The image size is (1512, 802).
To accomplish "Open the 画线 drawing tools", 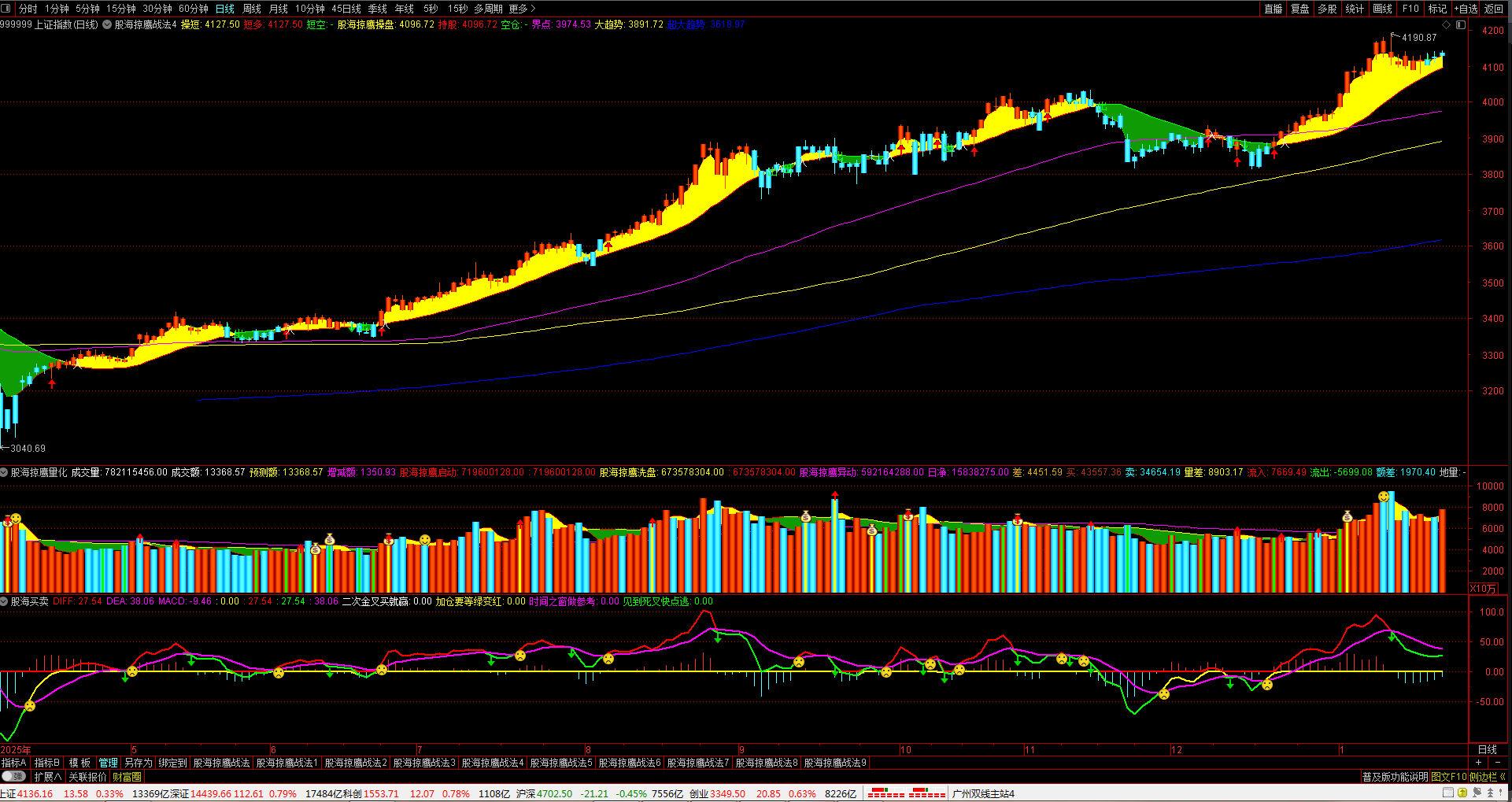I will (1382, 9).
